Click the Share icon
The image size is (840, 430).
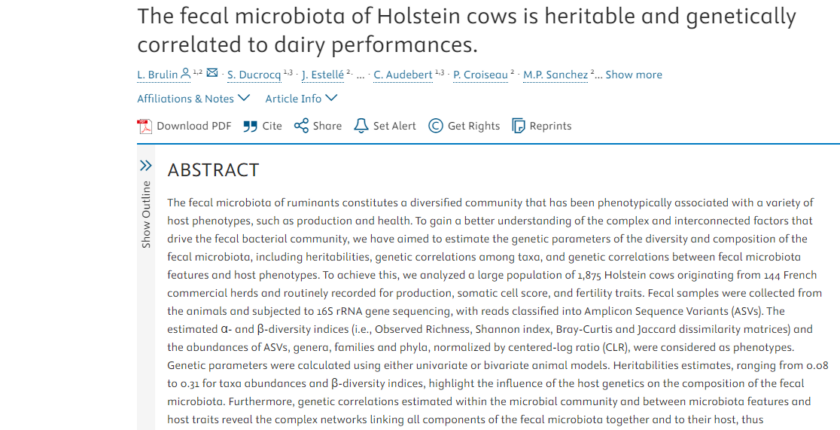tap(300, 126)
